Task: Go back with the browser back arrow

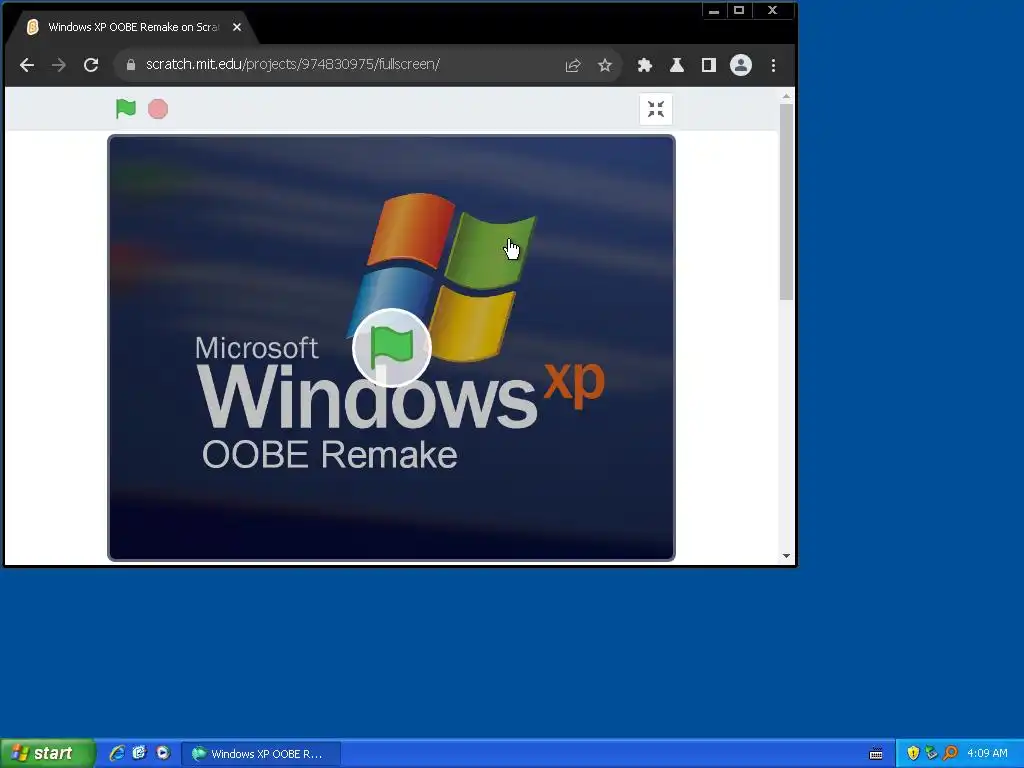Action: pyautogui.click(x=27, y=65)
